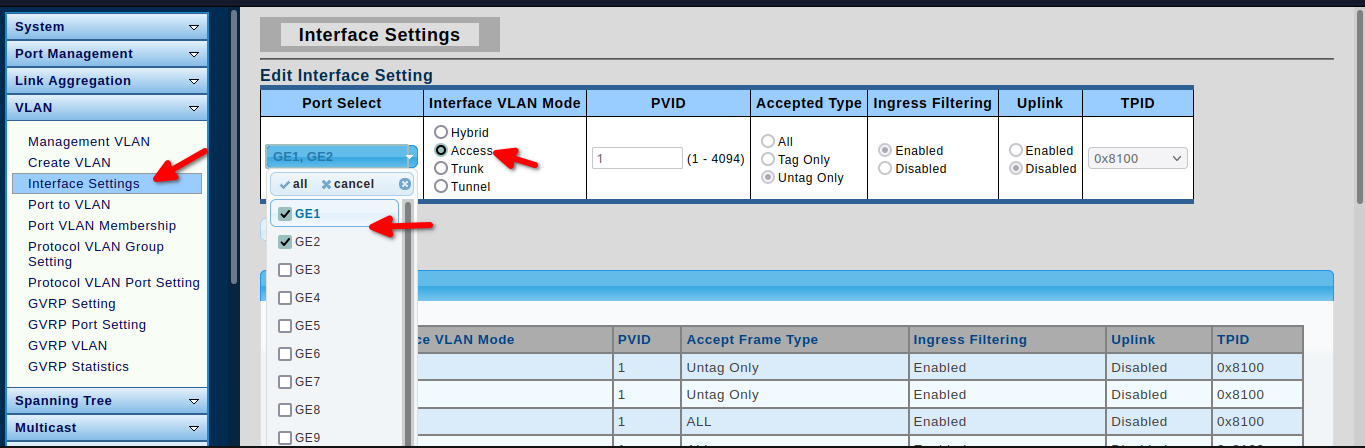The width and height of the screenshot is (1365, 448).
Task: Click the checkmark 'all' select icon
Action: coord(285,184)
